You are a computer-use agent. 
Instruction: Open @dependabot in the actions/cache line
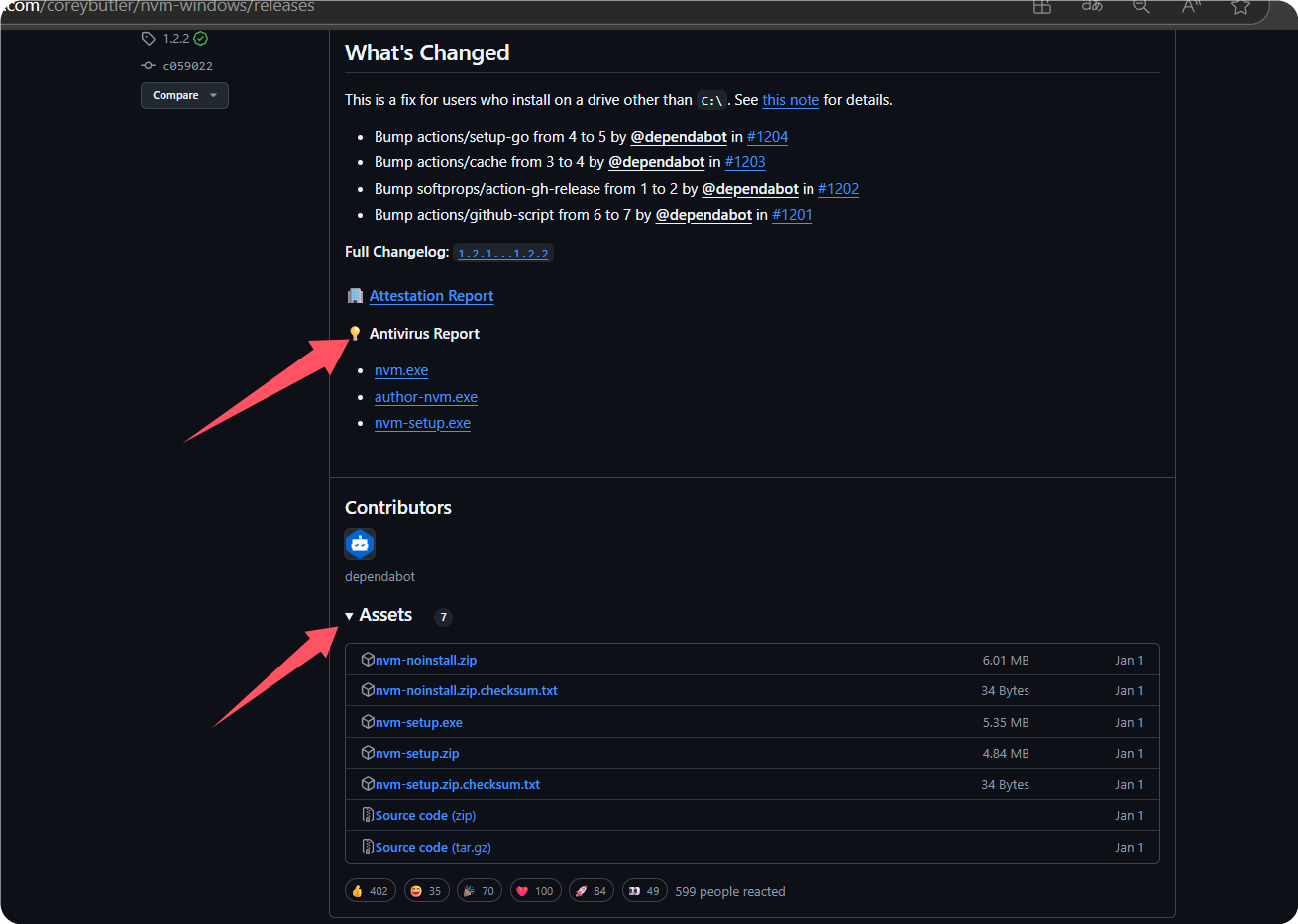click(x=657, y=162)
